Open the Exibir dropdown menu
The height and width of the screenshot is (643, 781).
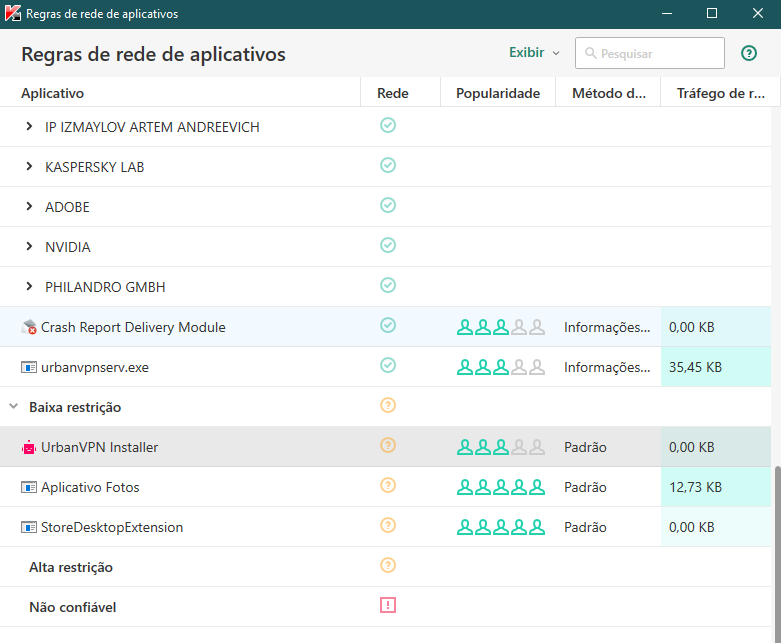534,53
